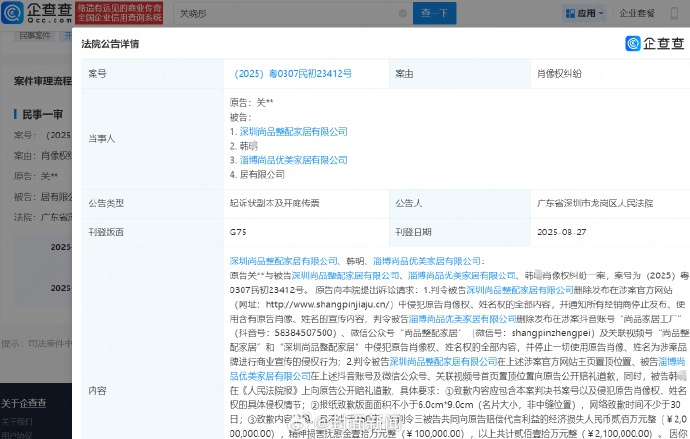Click the 查一下 search button
Screen dimensions: 690x439
pyautogui.click(x=434, y=13)
